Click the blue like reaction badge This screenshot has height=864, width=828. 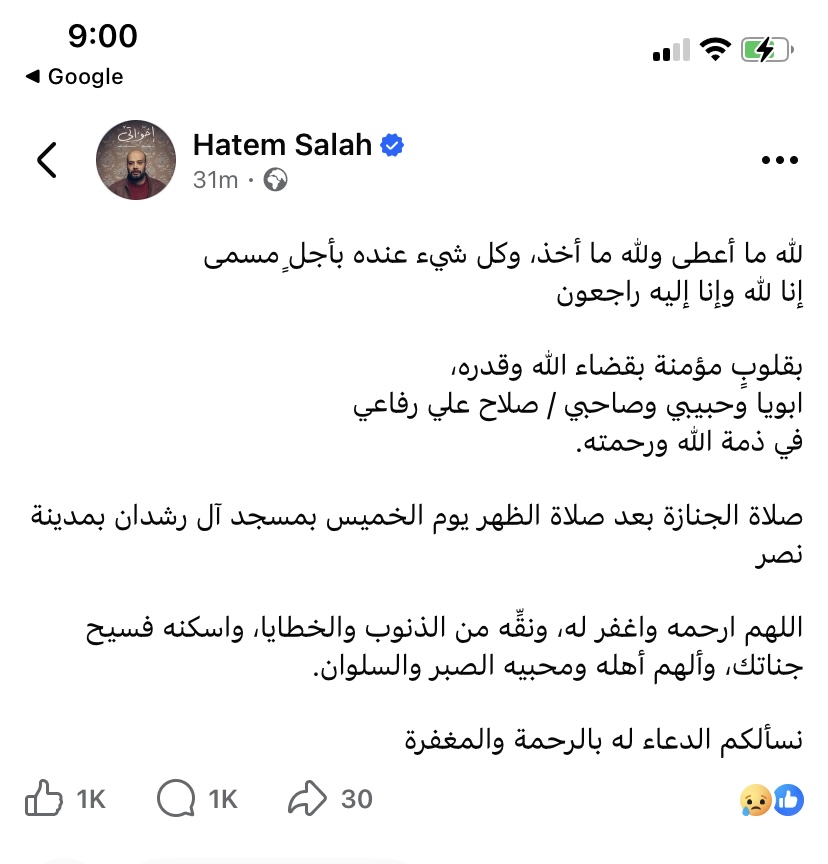(x=787, y=799)
